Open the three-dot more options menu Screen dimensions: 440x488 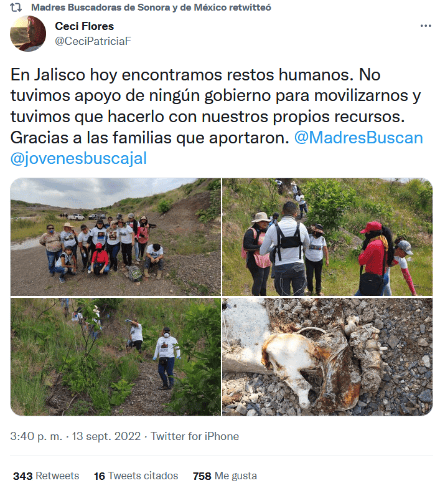(x=426, y=26)
